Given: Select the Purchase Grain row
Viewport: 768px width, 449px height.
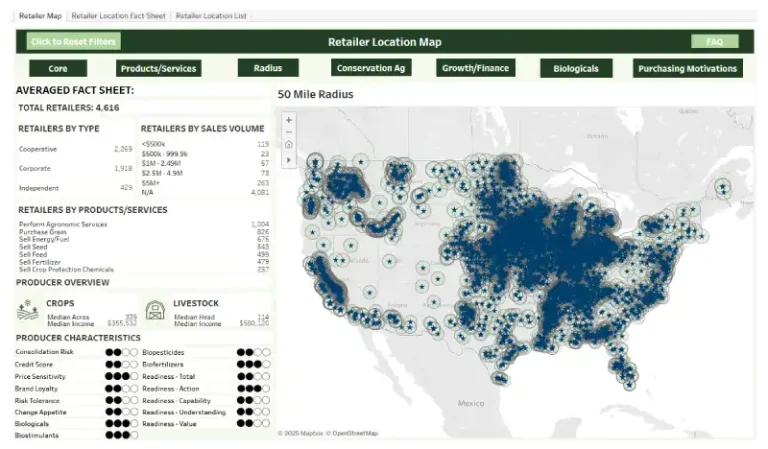Looking at the screenshot, I should coord(144,232).
